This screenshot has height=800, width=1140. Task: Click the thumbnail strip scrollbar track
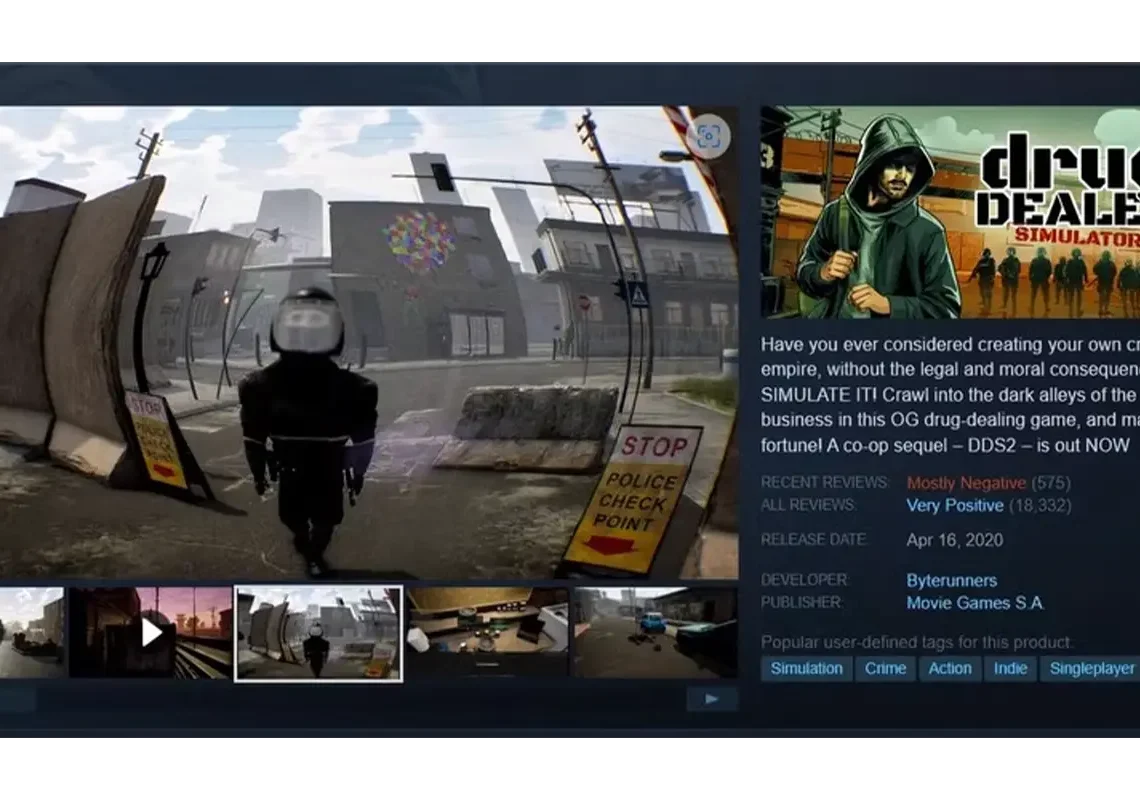pyautogui.click(x=361, y=699)
